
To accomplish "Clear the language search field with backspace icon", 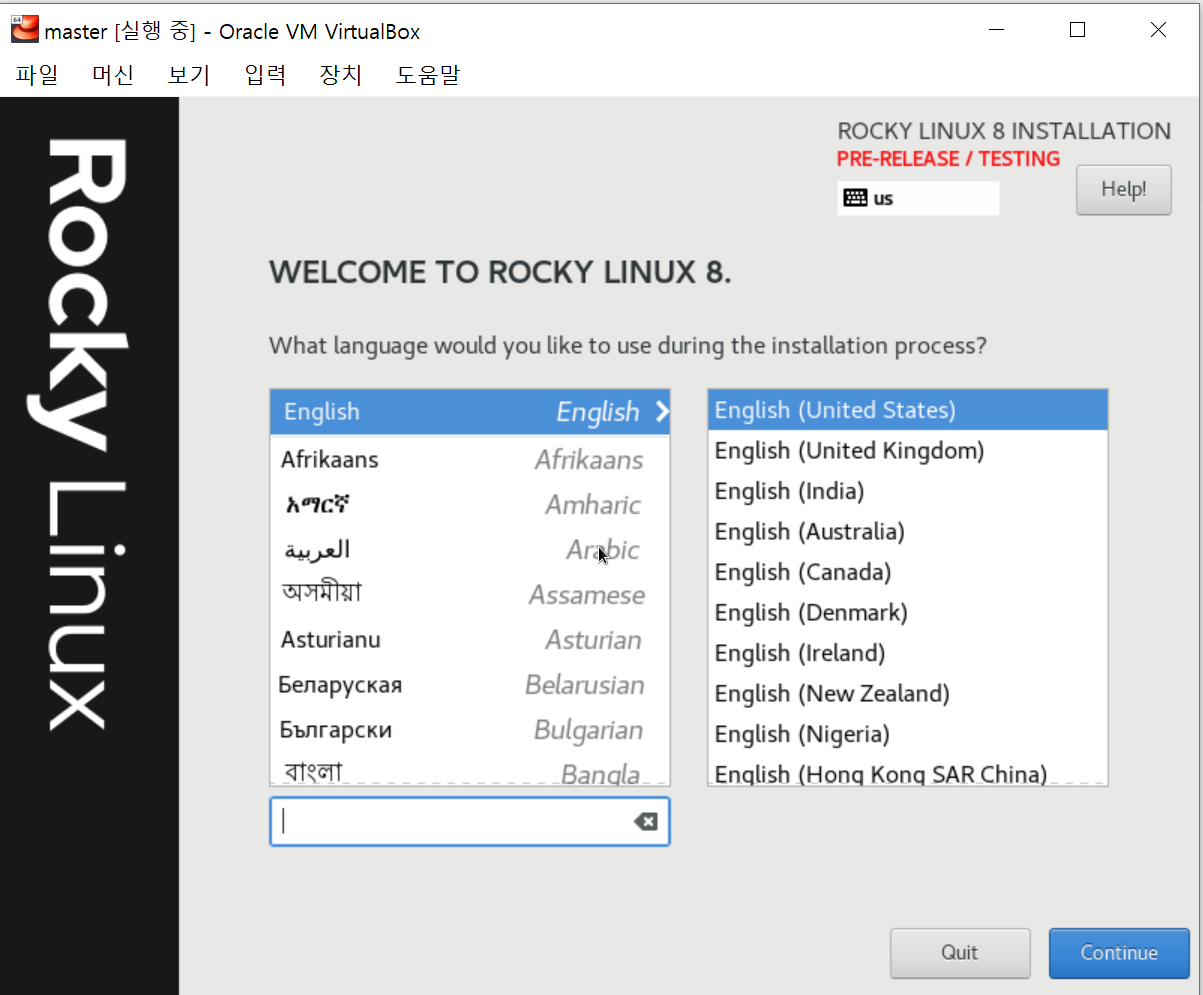I will tap(646, 821).
